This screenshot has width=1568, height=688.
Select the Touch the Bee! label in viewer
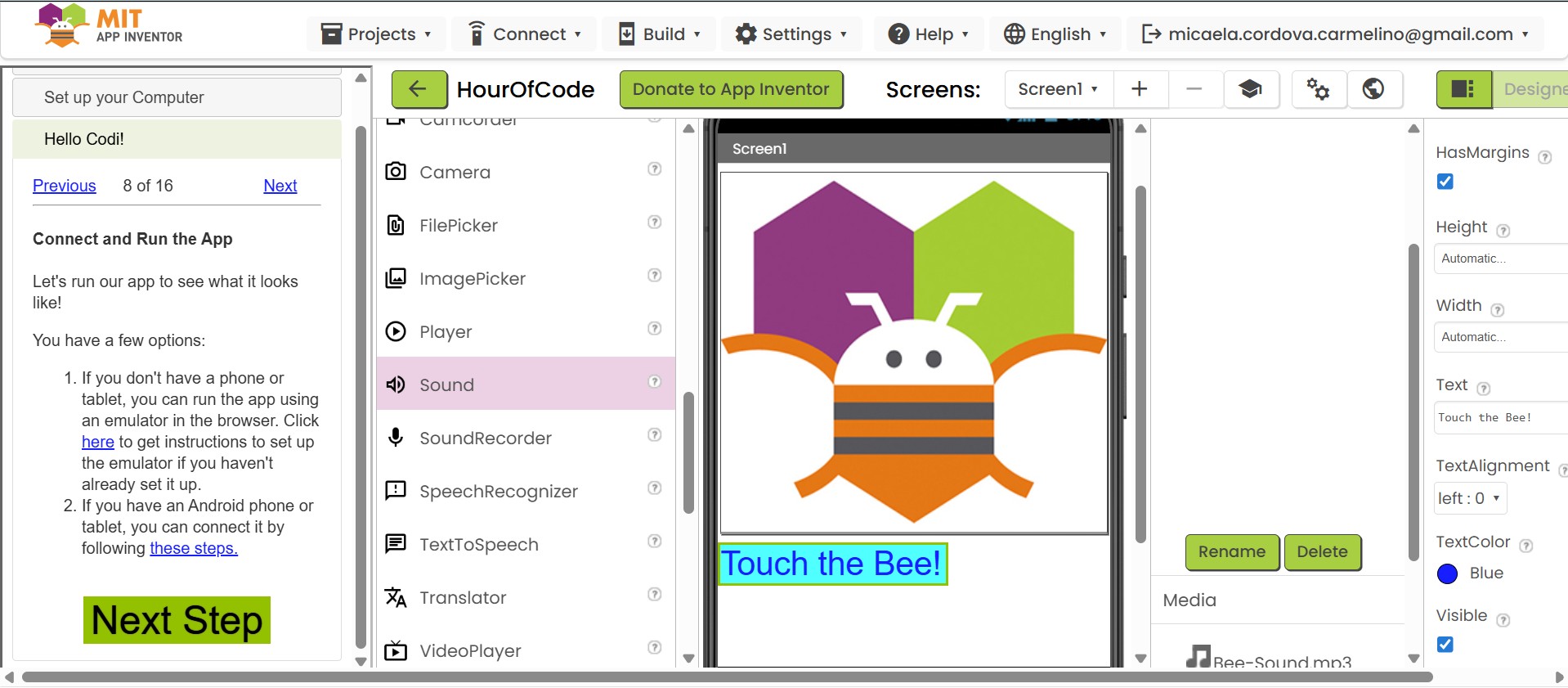[x=832, y=564]
